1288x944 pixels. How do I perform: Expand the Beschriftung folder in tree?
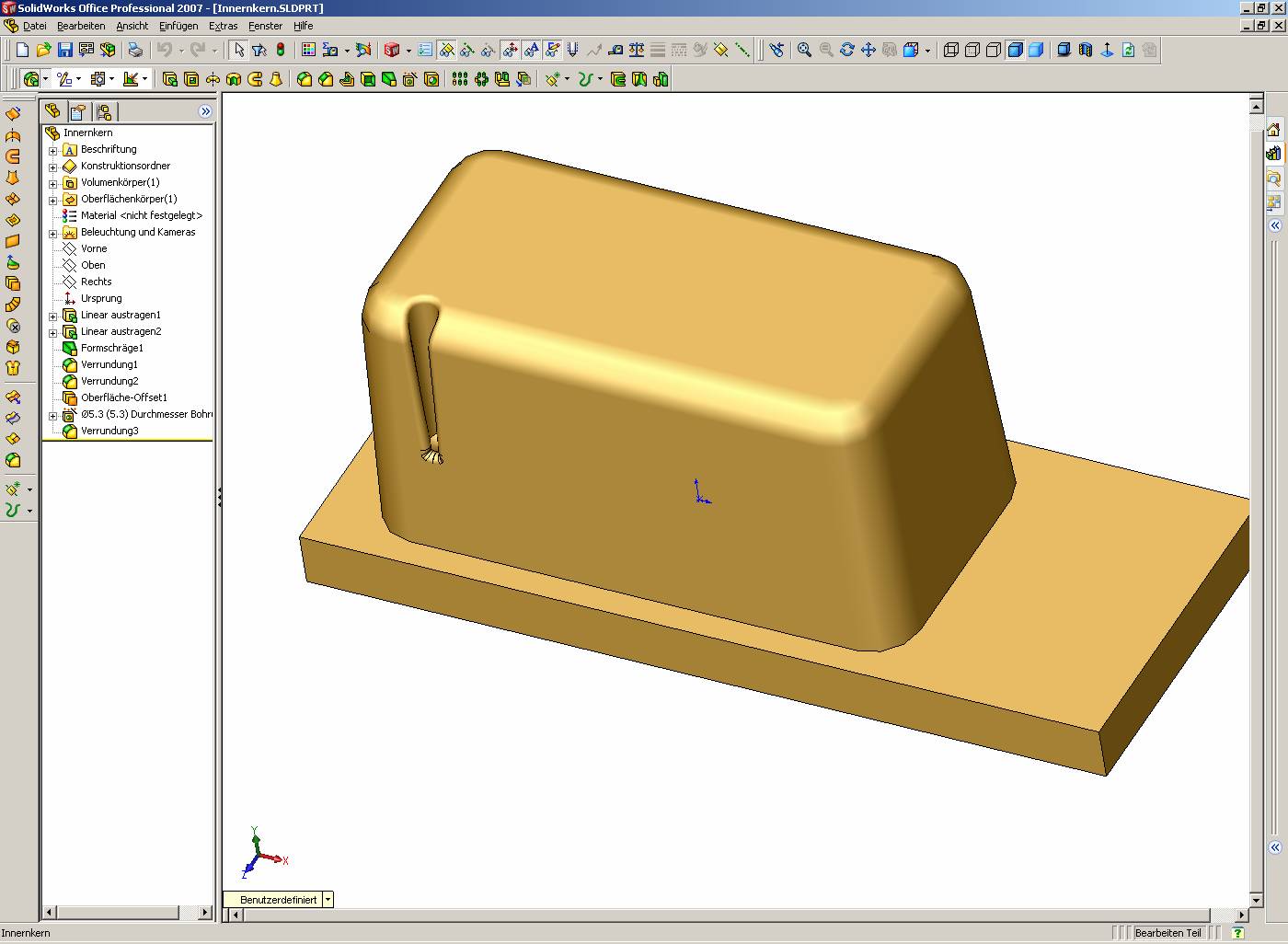(53, 150)
